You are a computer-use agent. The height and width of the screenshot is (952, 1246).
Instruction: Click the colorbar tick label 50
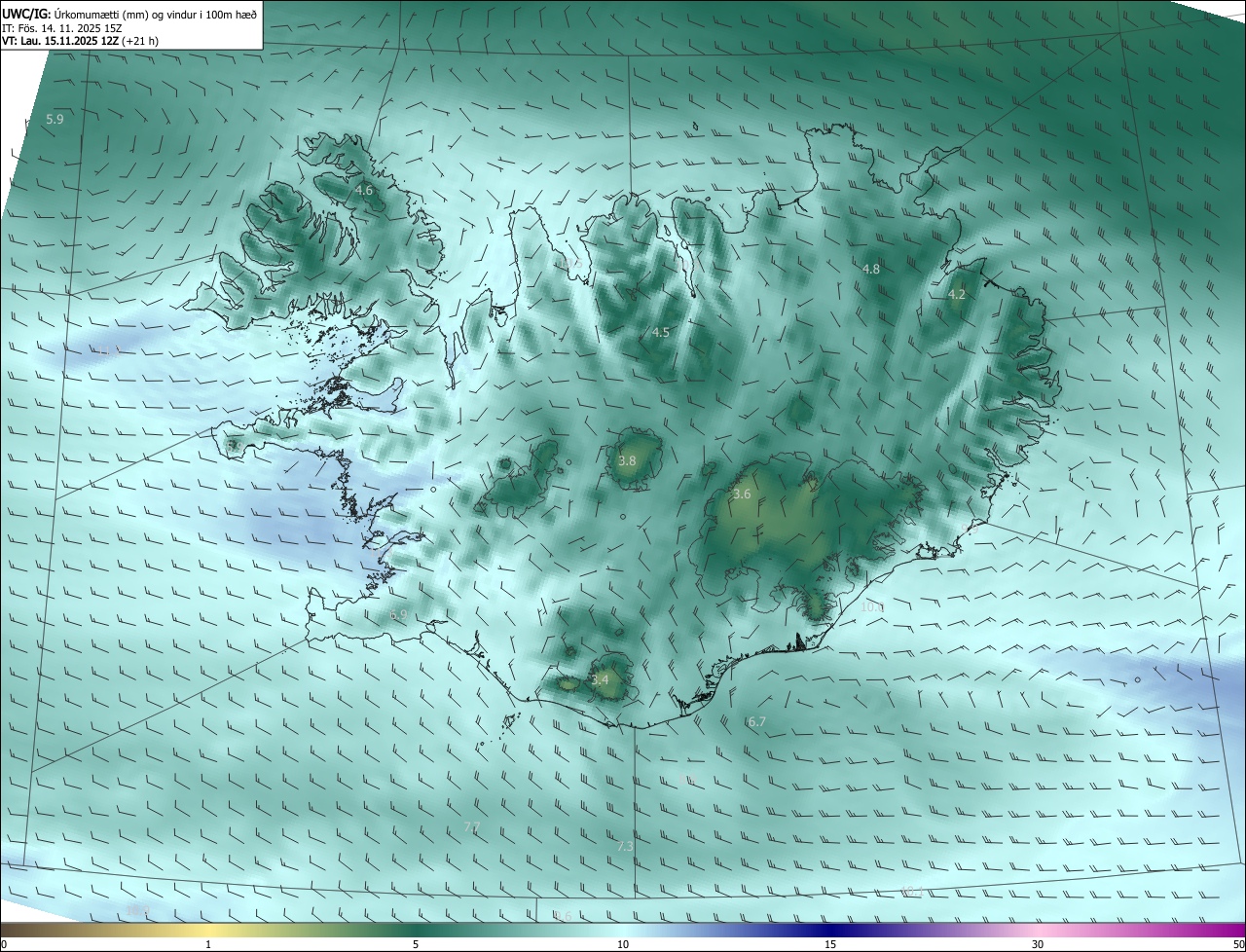1238,945
